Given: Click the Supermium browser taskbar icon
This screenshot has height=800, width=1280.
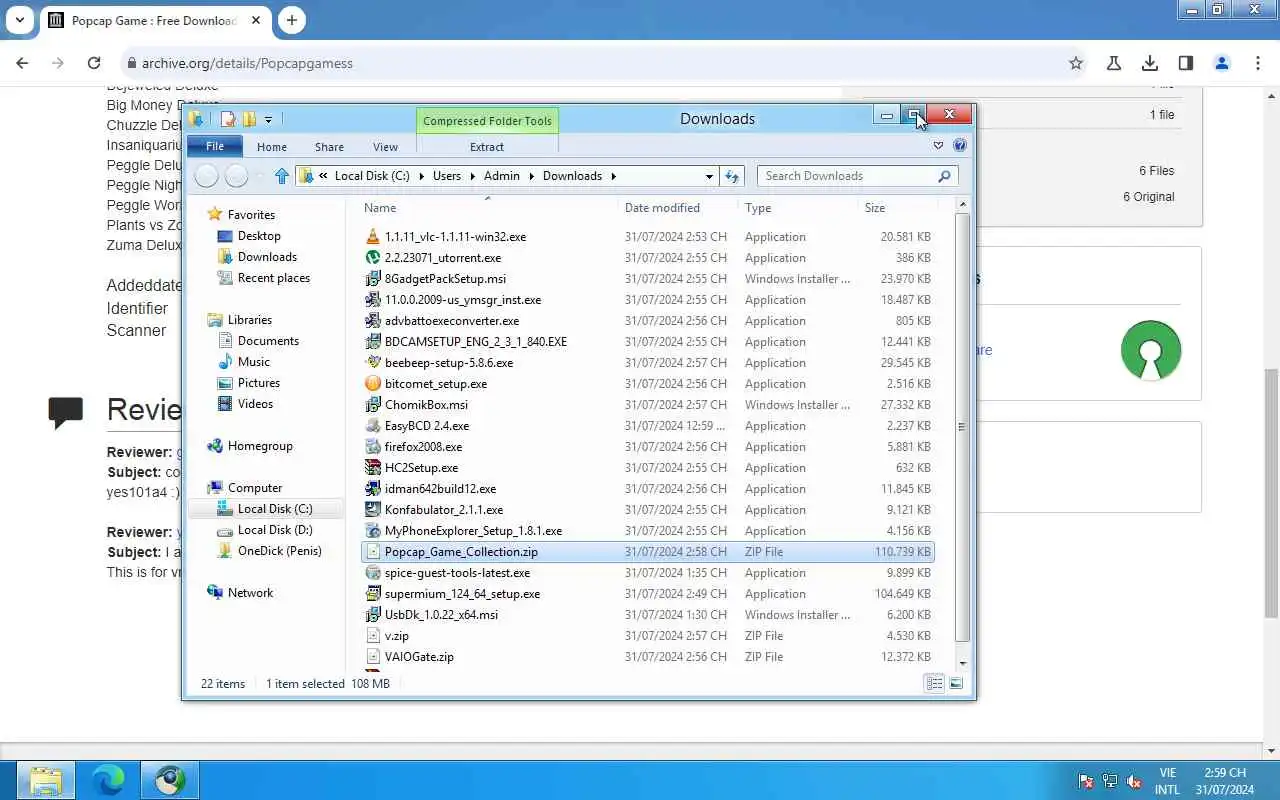Looking at the screenshot, I should tap(170, 780).
